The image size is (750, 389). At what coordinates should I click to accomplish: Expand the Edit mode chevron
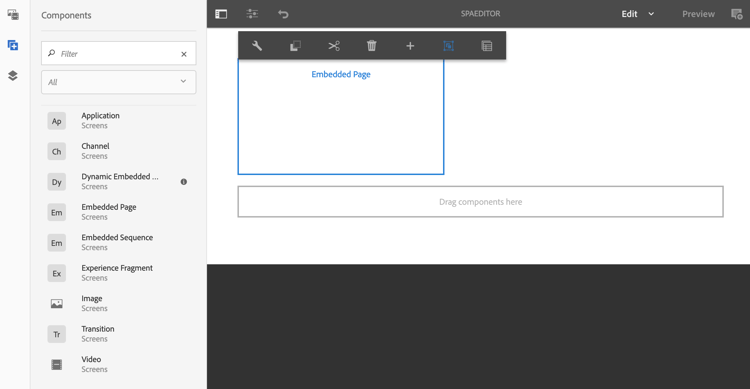651,14
